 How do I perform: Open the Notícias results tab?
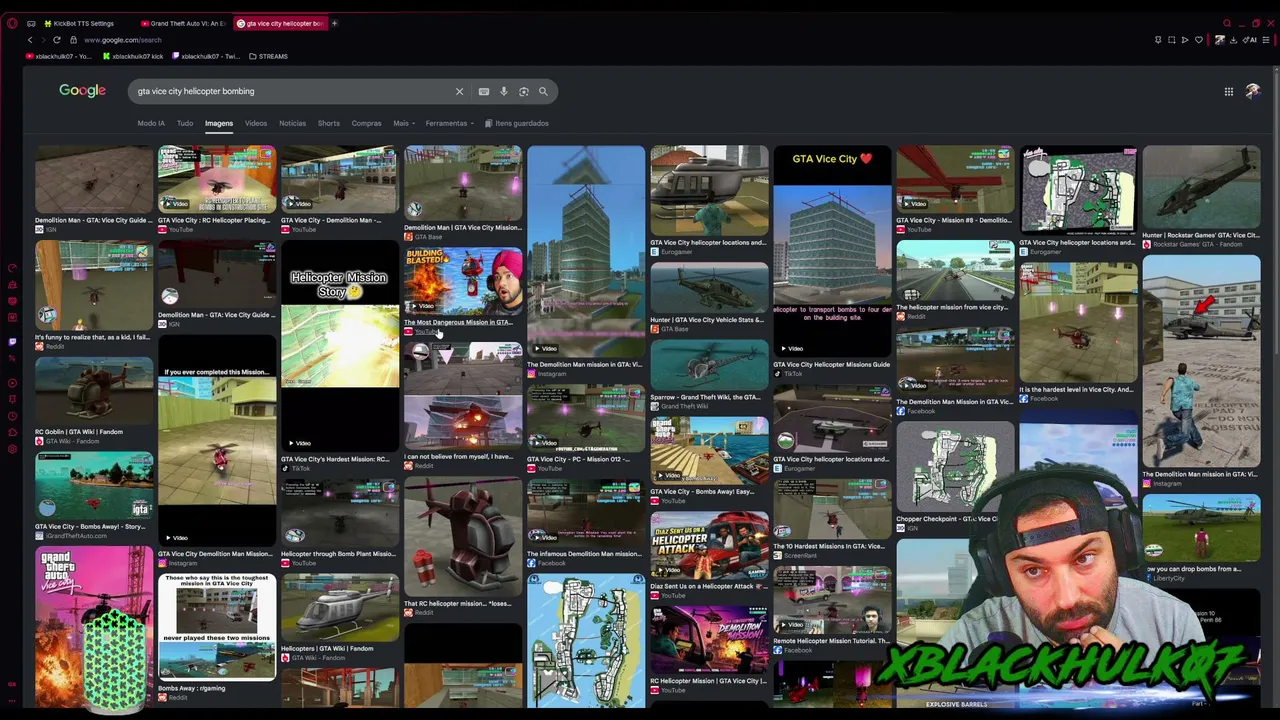click(292, 123)
